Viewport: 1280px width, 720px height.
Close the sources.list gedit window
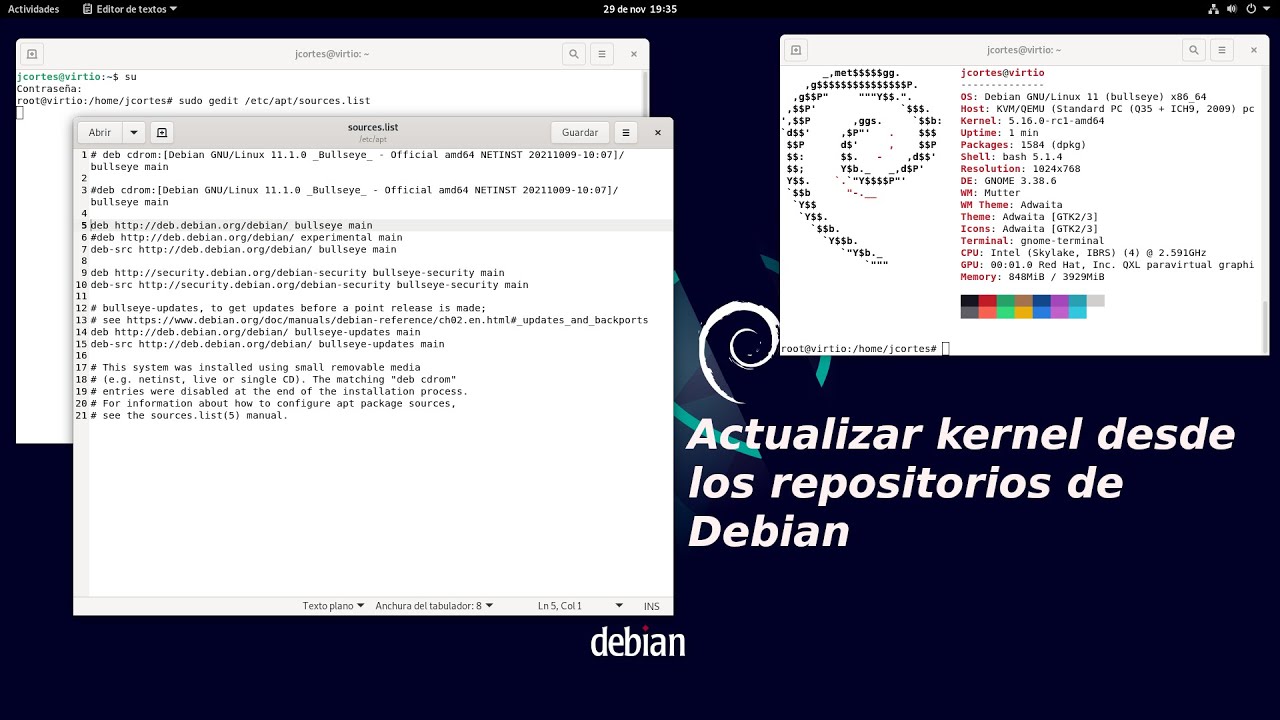(x=658, y=132)
